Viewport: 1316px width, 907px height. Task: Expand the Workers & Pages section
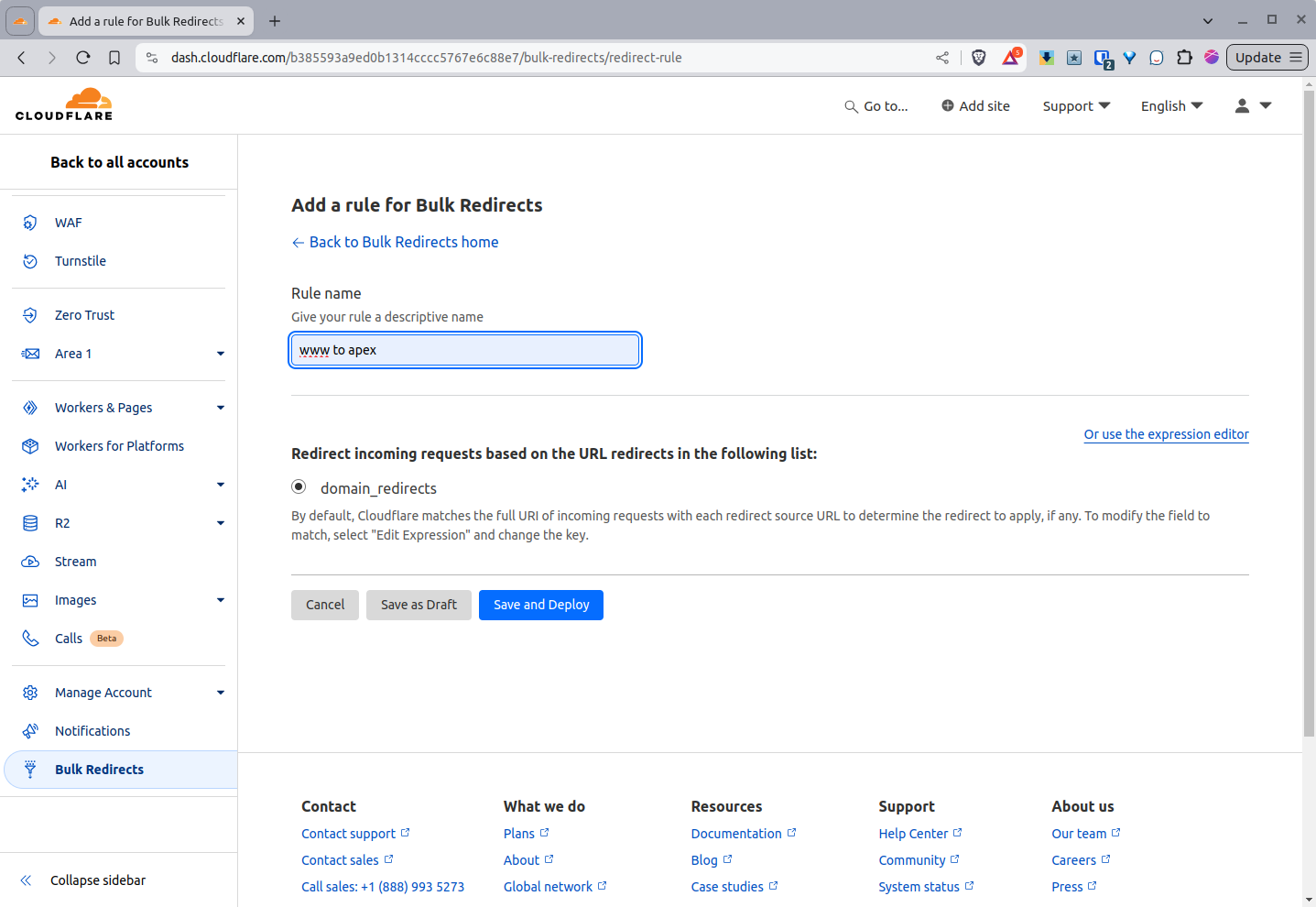(x=103, y=407)
